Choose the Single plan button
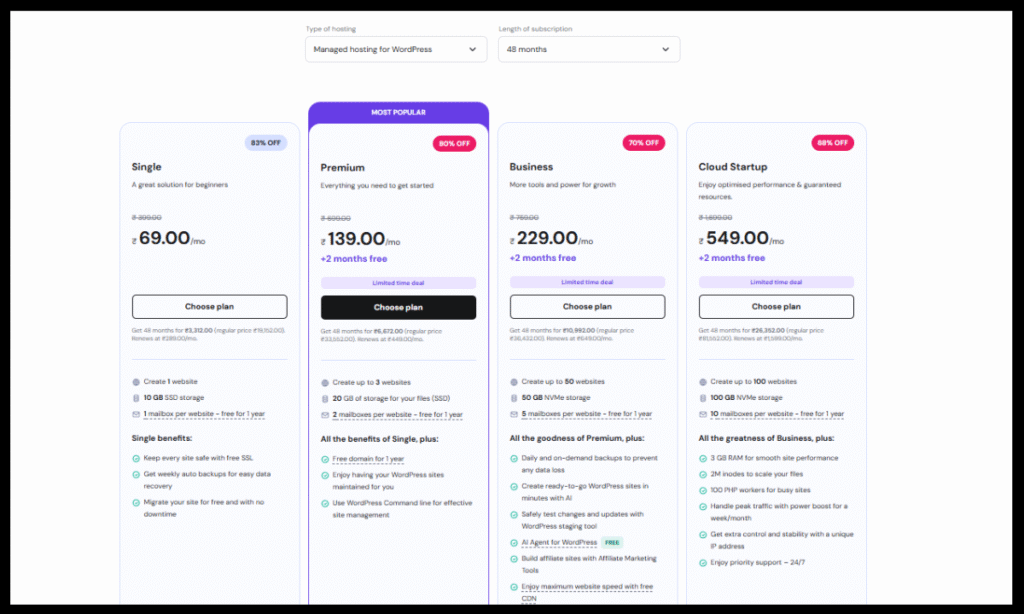 209,307
